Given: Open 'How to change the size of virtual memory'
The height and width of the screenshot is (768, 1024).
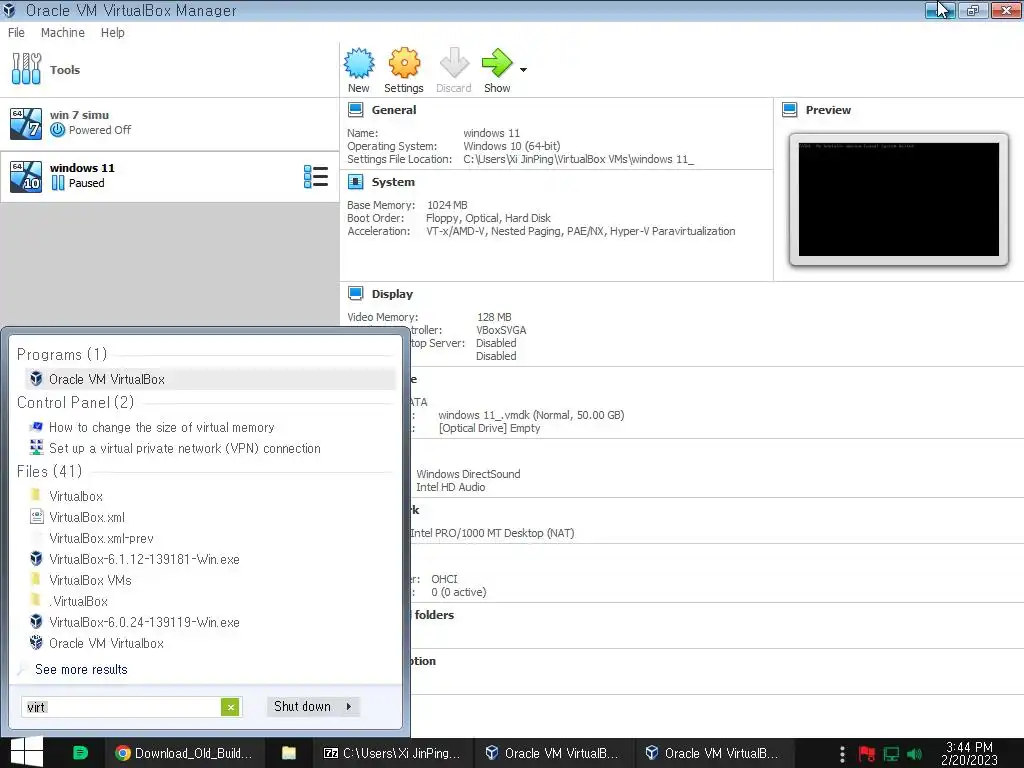Looking at the screenshot, I should (x=161, y=427).
